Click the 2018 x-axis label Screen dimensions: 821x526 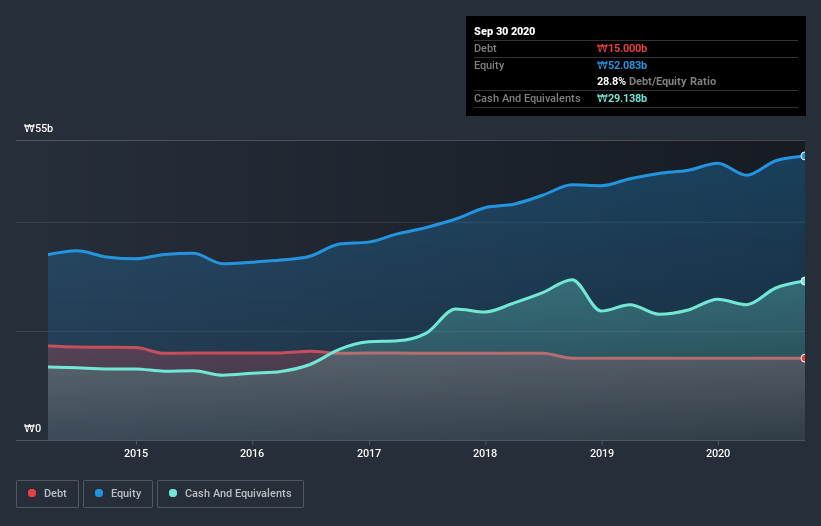point(485,453)
